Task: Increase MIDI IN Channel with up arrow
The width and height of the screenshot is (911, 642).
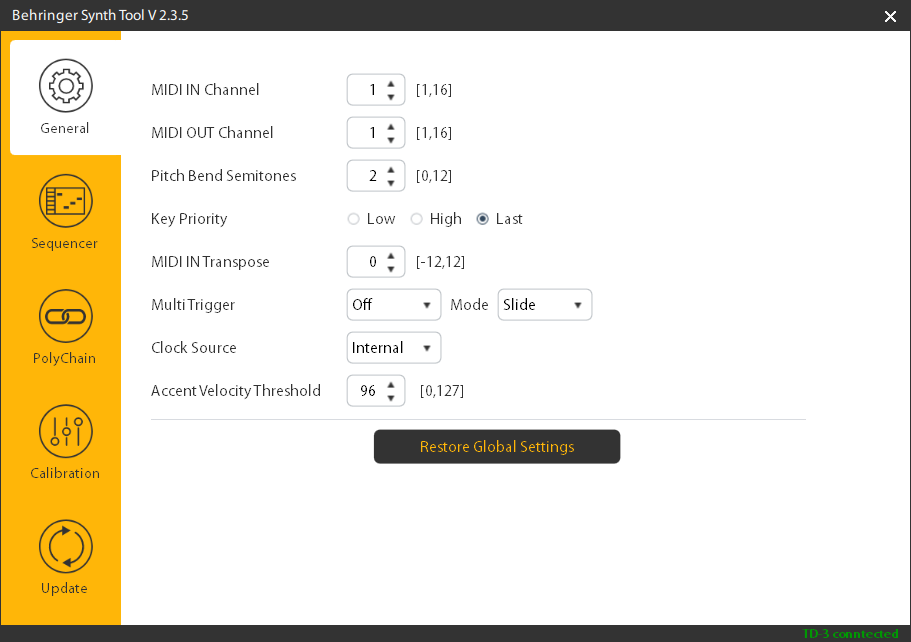Action: click(391, 83)
